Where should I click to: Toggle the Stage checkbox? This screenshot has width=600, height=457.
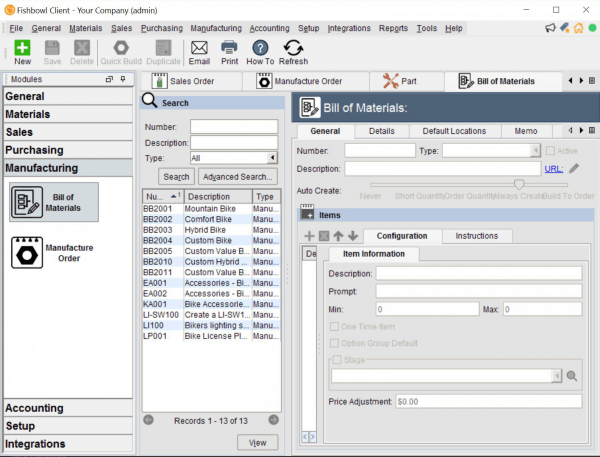click(x=337, y=360)
